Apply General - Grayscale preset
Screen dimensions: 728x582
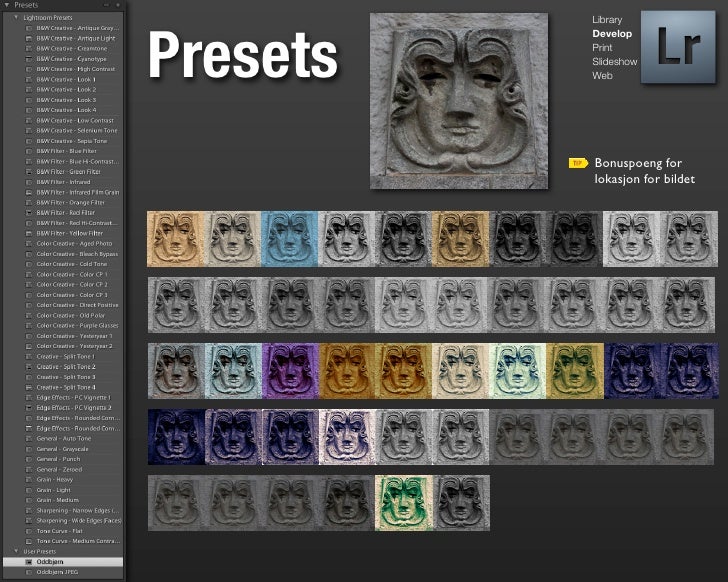coord(62,449)
